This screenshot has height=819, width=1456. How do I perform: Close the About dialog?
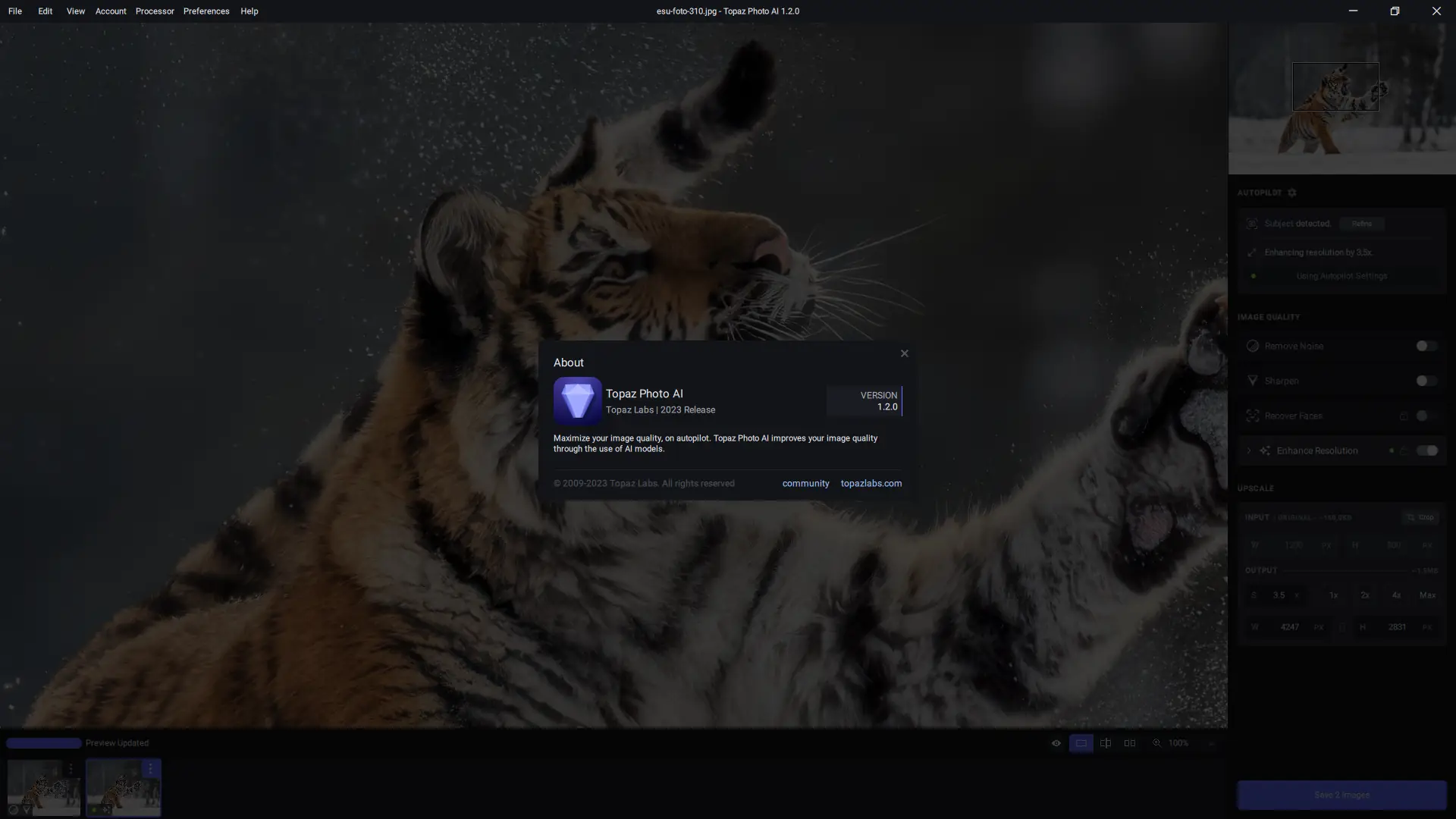pyautogui.click(x=904, y=353)
